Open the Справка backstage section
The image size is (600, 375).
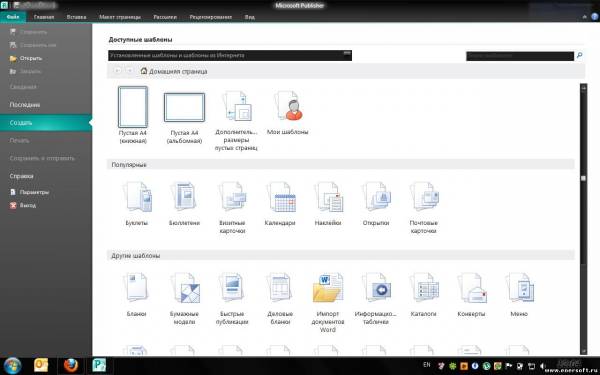[x=21, y=176]
